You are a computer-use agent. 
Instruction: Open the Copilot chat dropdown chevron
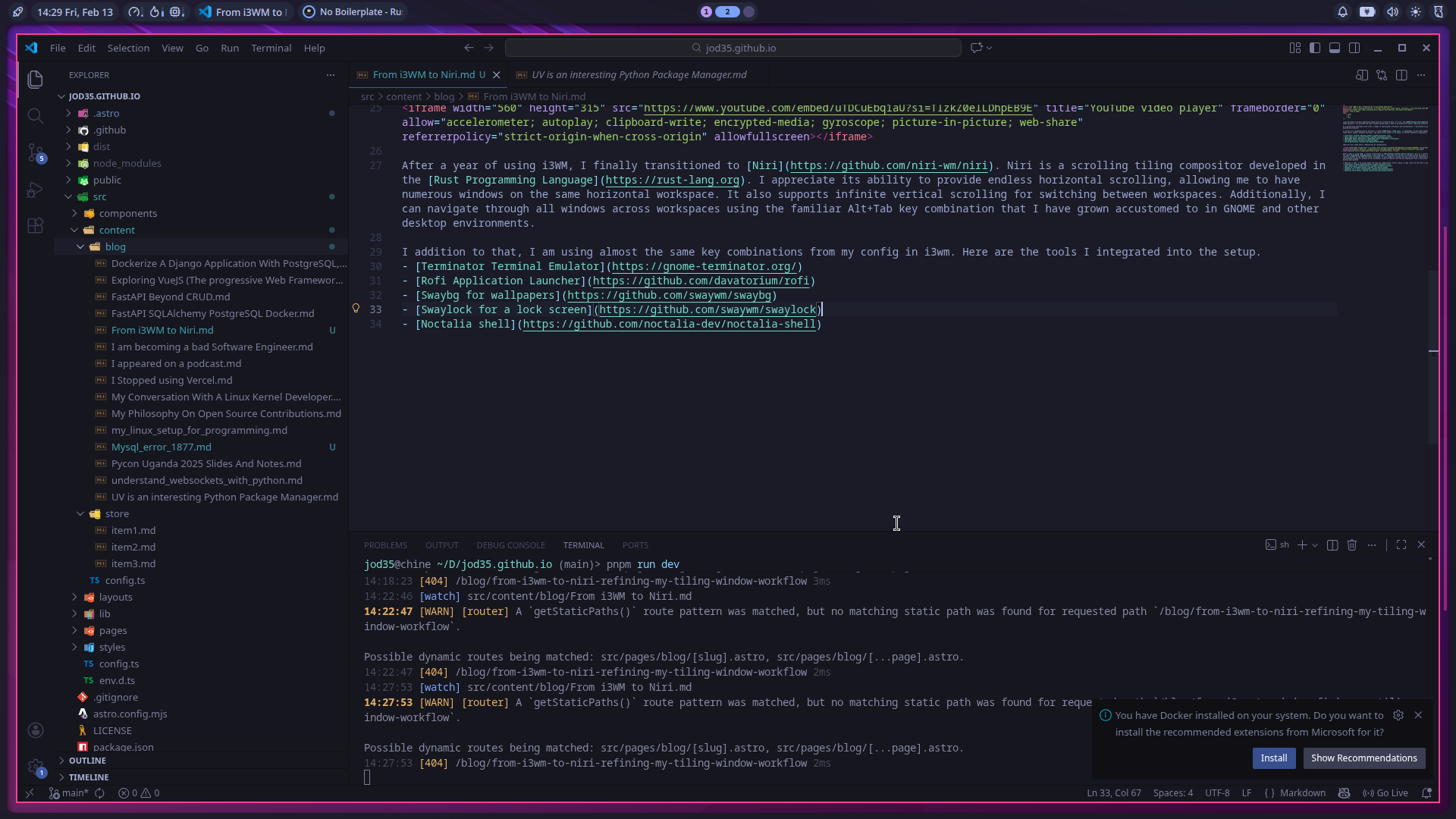click(989, 48)
